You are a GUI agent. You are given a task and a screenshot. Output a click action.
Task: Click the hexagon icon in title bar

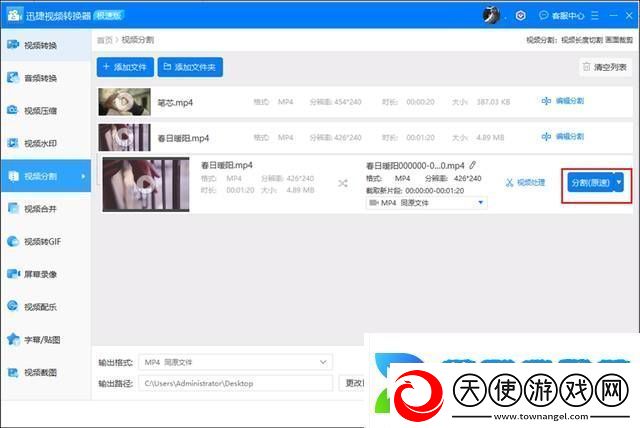[x=520, y=16]
